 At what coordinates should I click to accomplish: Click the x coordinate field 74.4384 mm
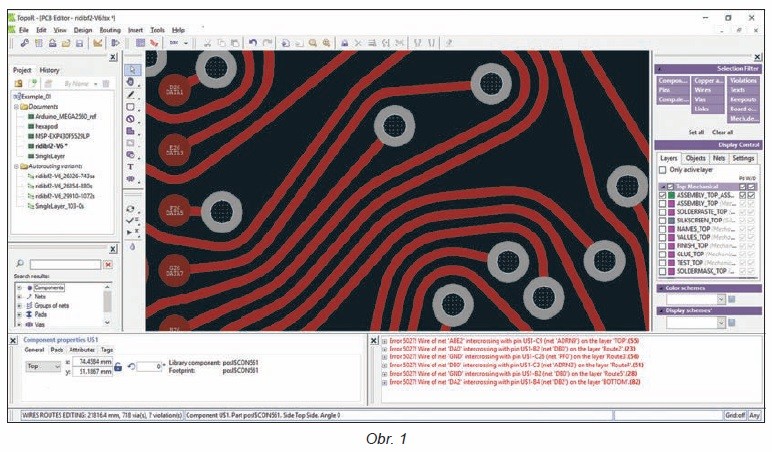[92, 362]
